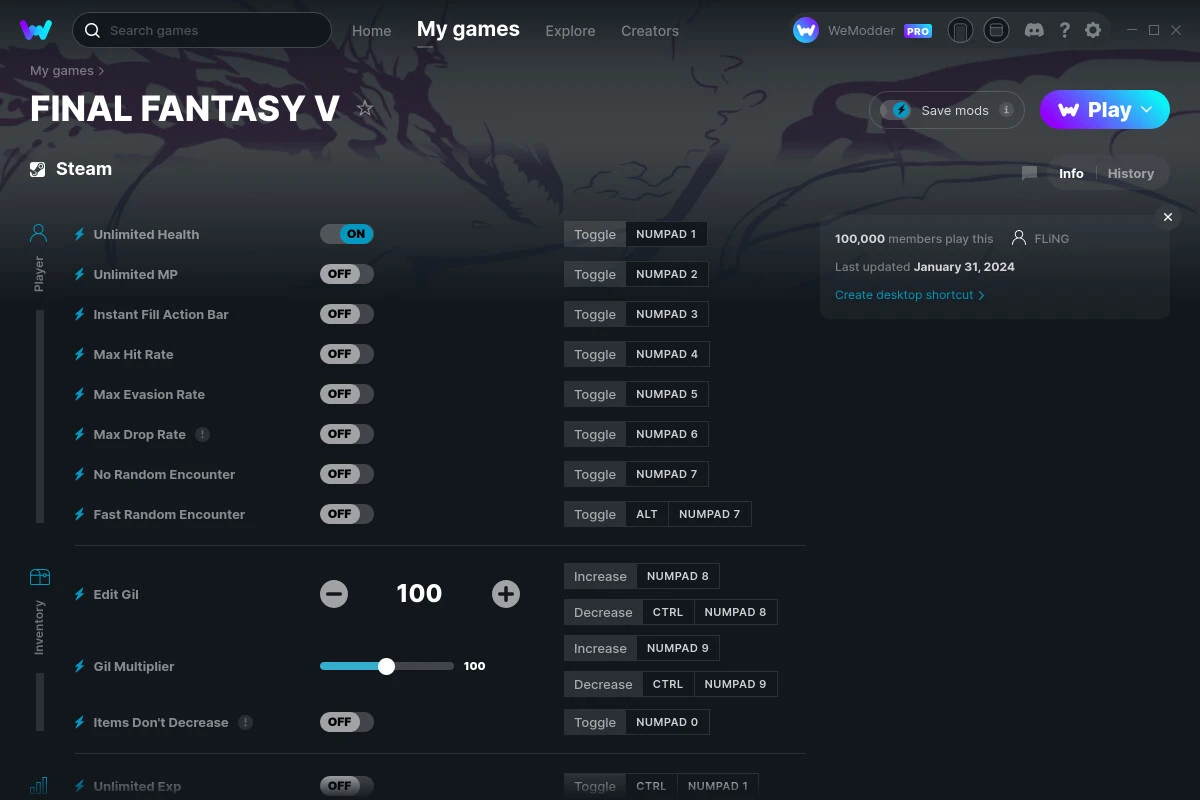Click Create desktop shortcut link
Image resolution: width=1200 pixels, height=800 pixels.
click(909, 295)
